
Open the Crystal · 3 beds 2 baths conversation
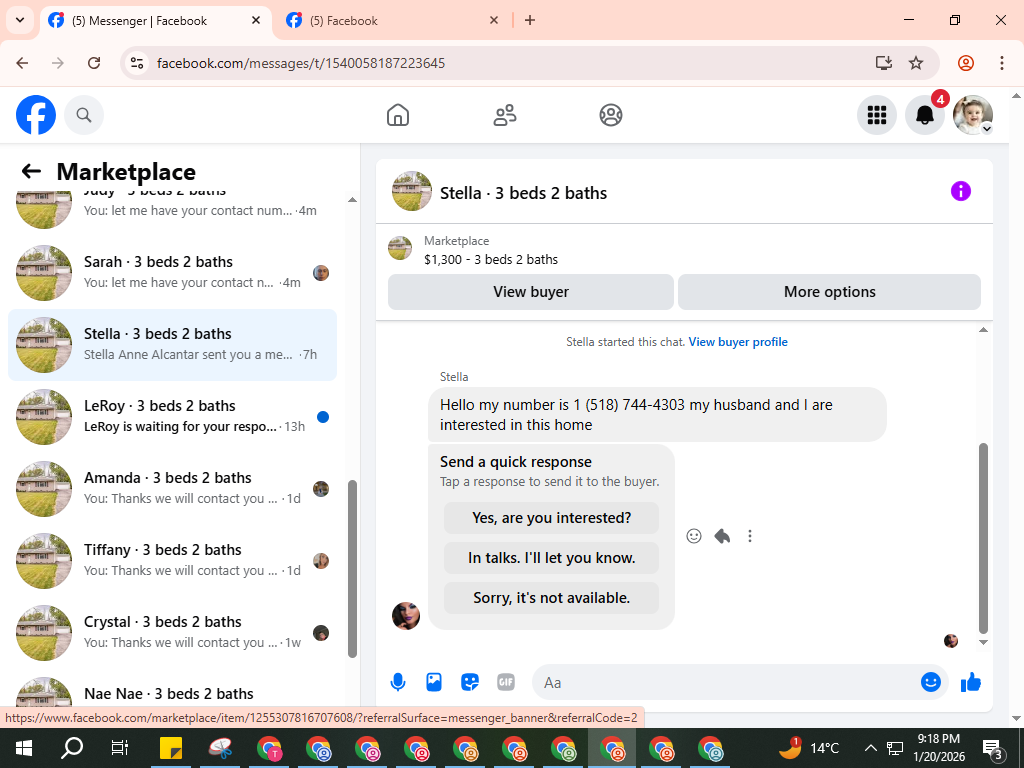(x=172, y=633)
